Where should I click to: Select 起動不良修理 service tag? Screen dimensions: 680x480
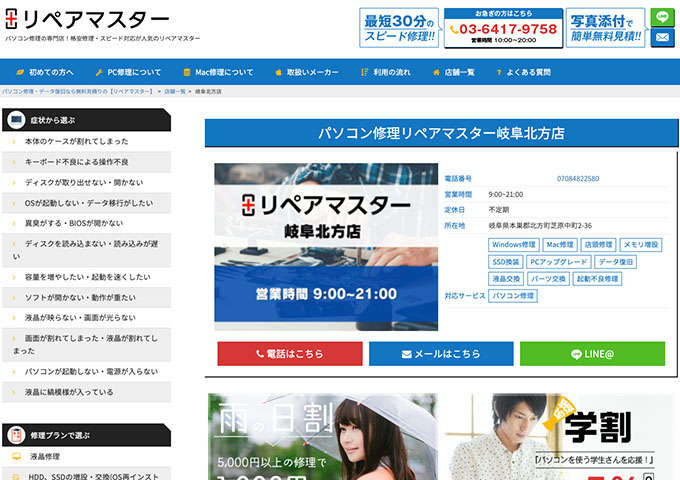[597, 279]
